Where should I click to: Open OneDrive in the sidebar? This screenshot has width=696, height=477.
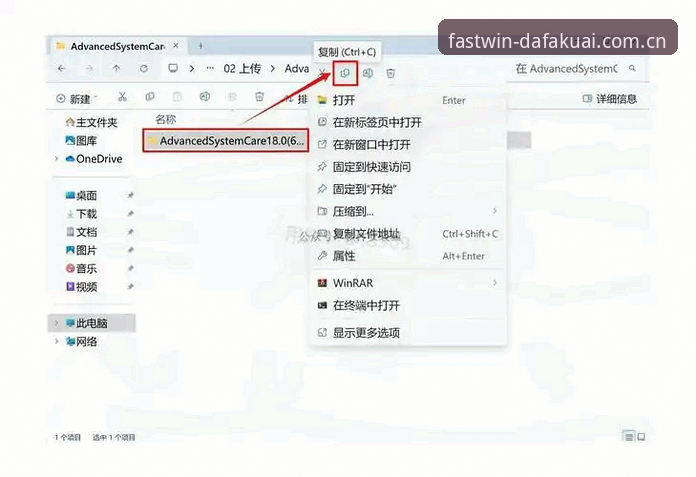click(x=94, y=158)
